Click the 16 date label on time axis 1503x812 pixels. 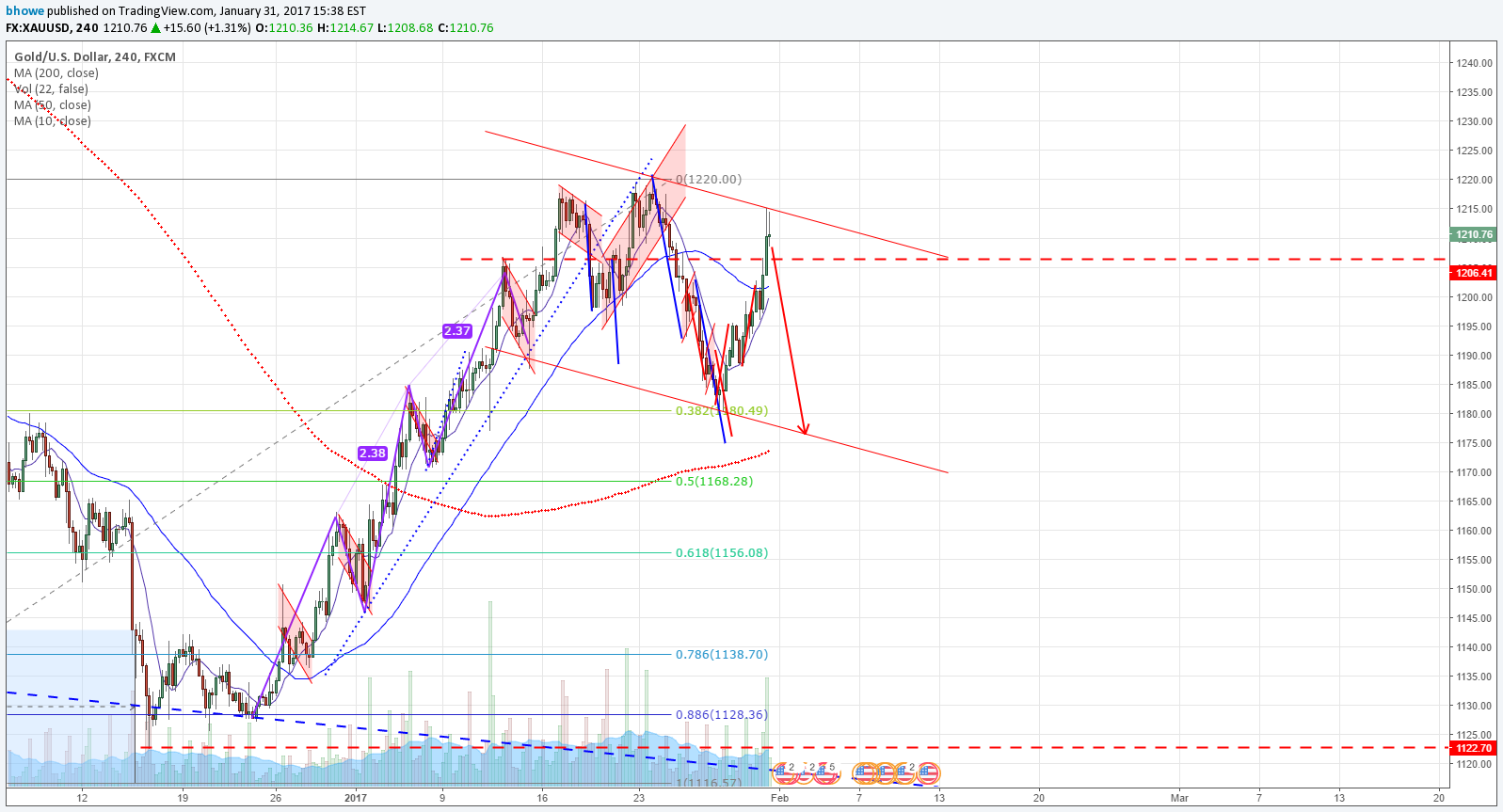[x=542, y=798]
